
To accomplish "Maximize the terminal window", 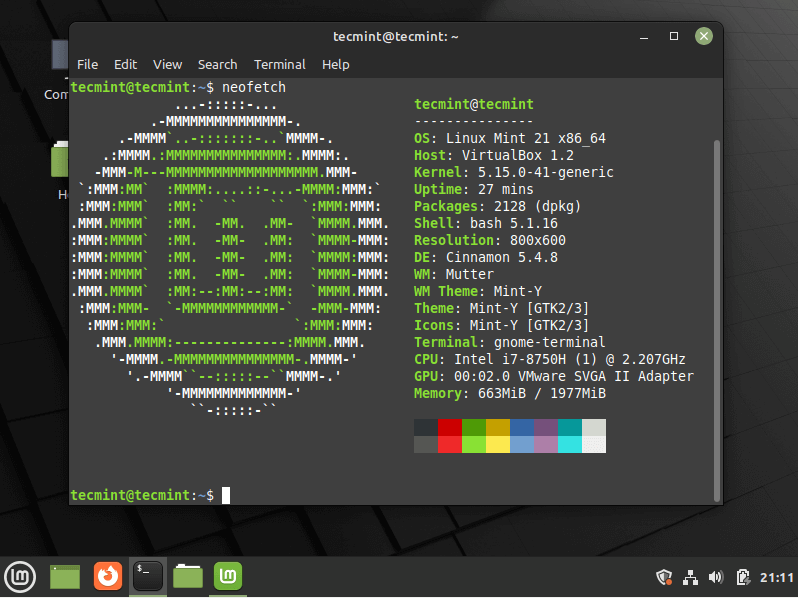I will coord(674,36).
